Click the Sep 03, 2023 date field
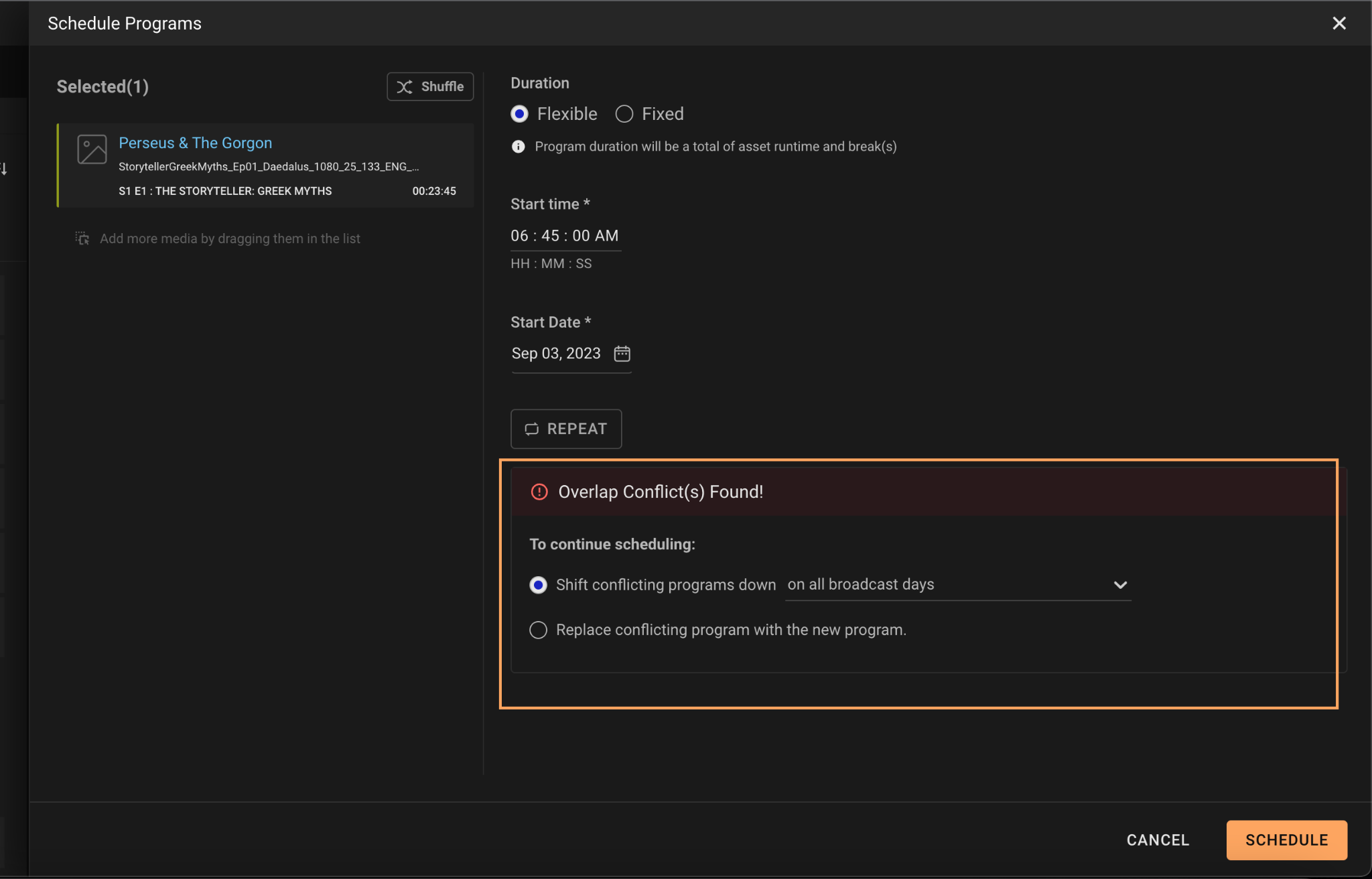 [556, 354]
